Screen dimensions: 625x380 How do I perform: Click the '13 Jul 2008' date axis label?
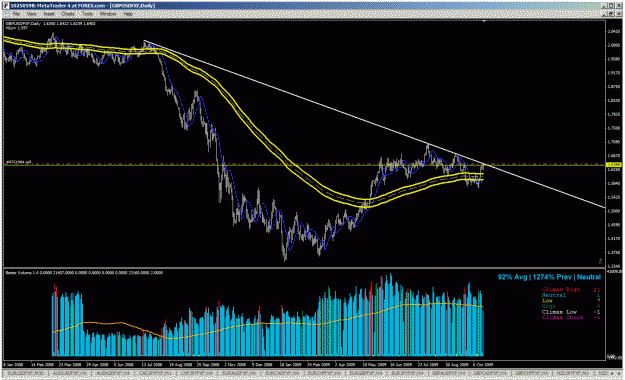[x=152, y=364]
